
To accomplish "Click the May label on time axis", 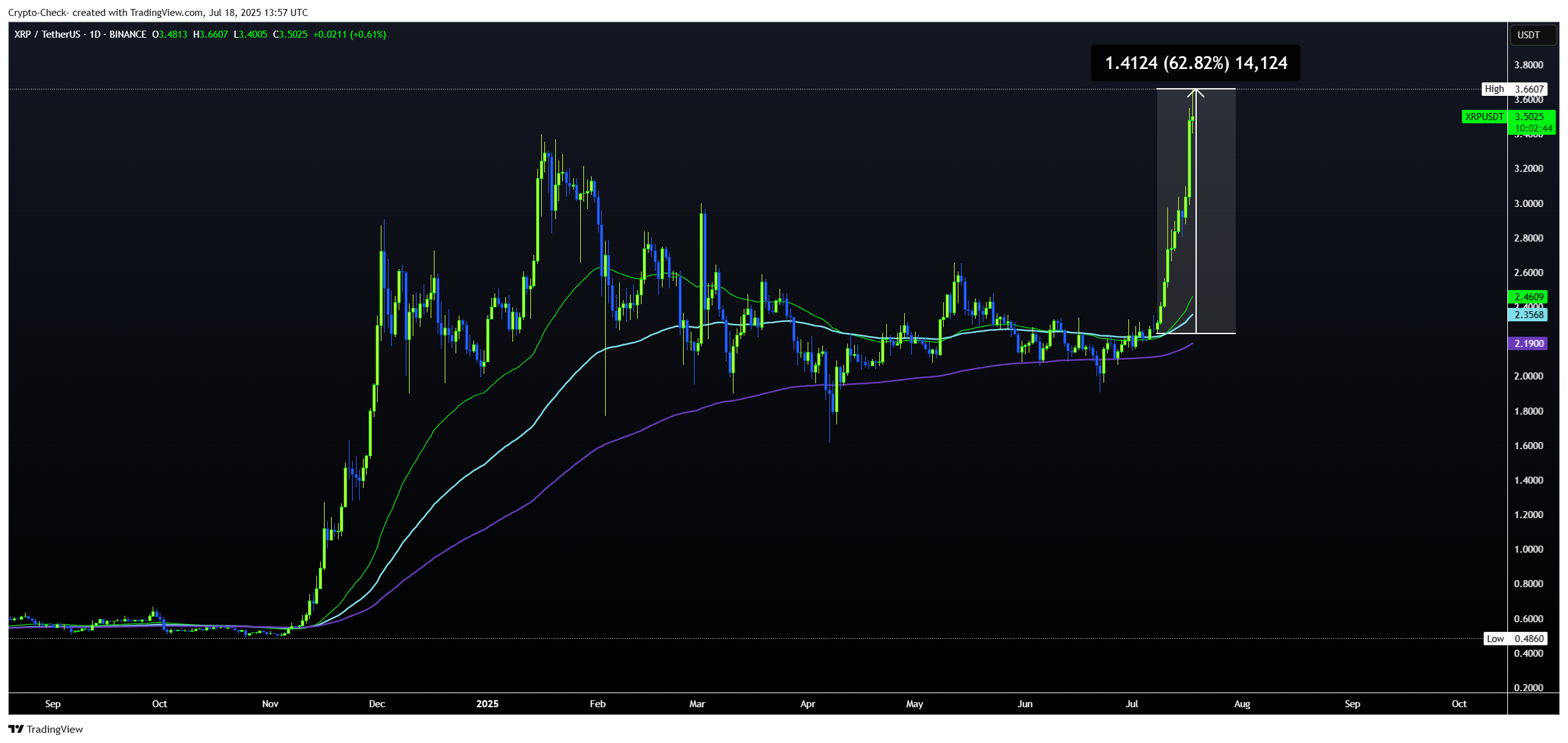I will point(914,703).
